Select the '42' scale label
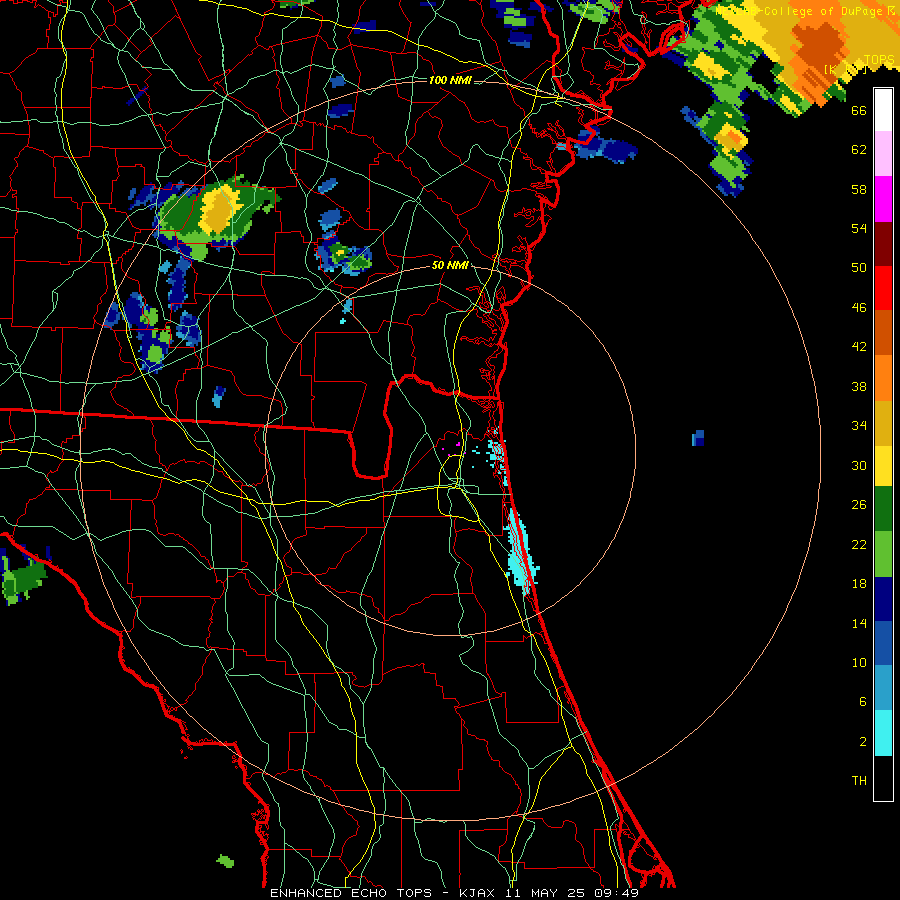 [859, 347]
